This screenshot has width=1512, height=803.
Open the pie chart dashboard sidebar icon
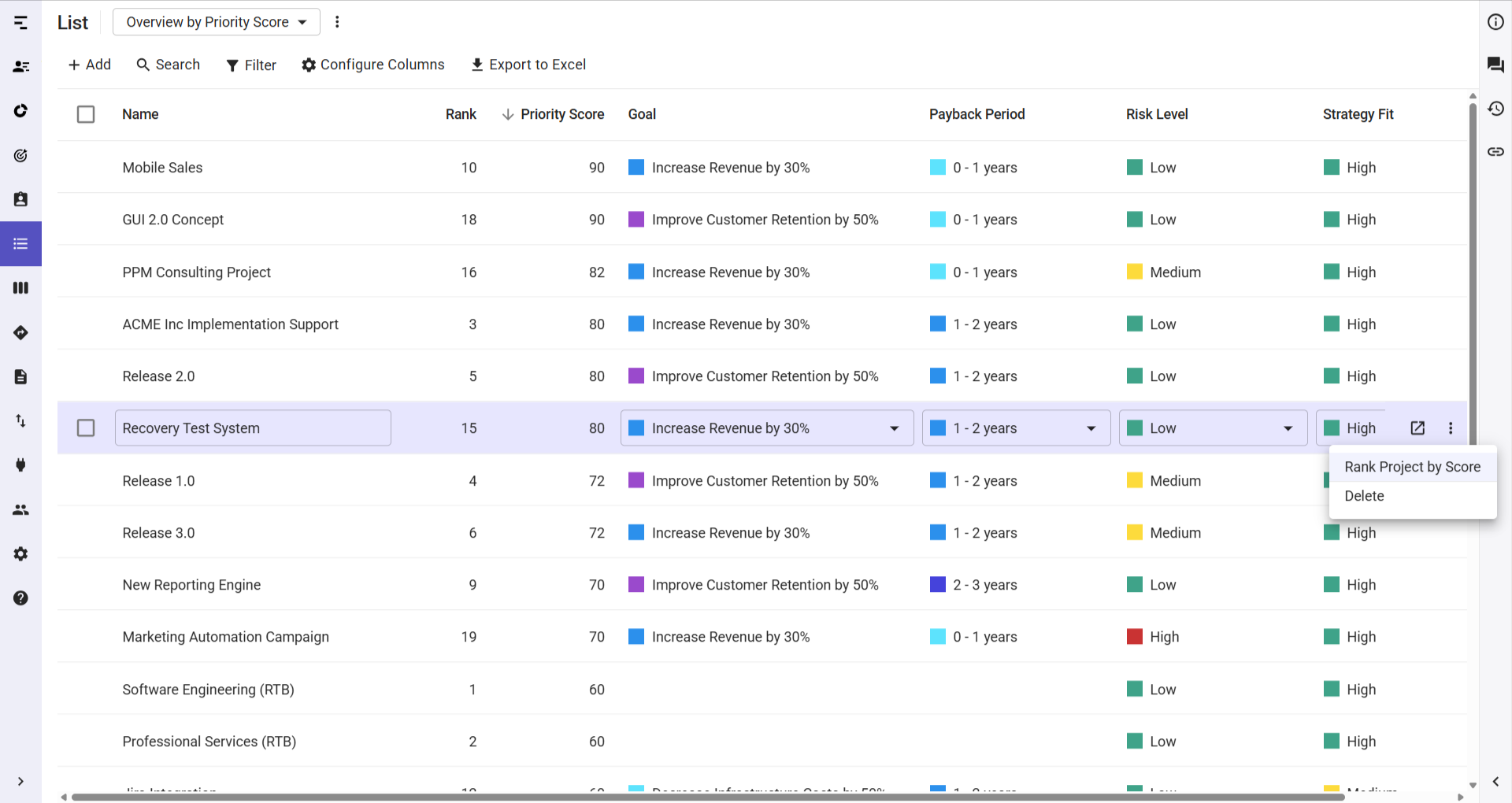click(20, 111)
